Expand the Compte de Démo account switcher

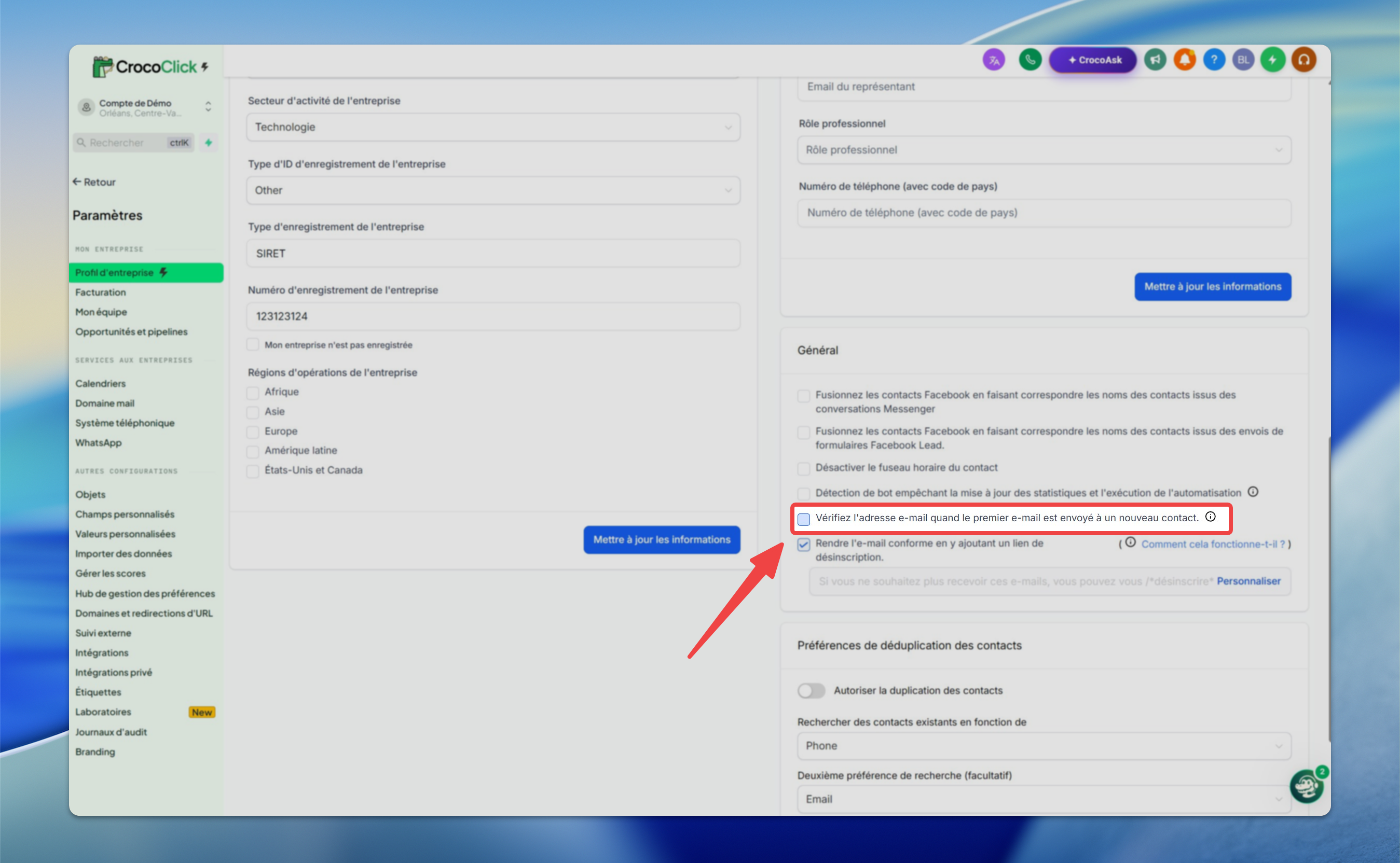click(x=208, y=107)
